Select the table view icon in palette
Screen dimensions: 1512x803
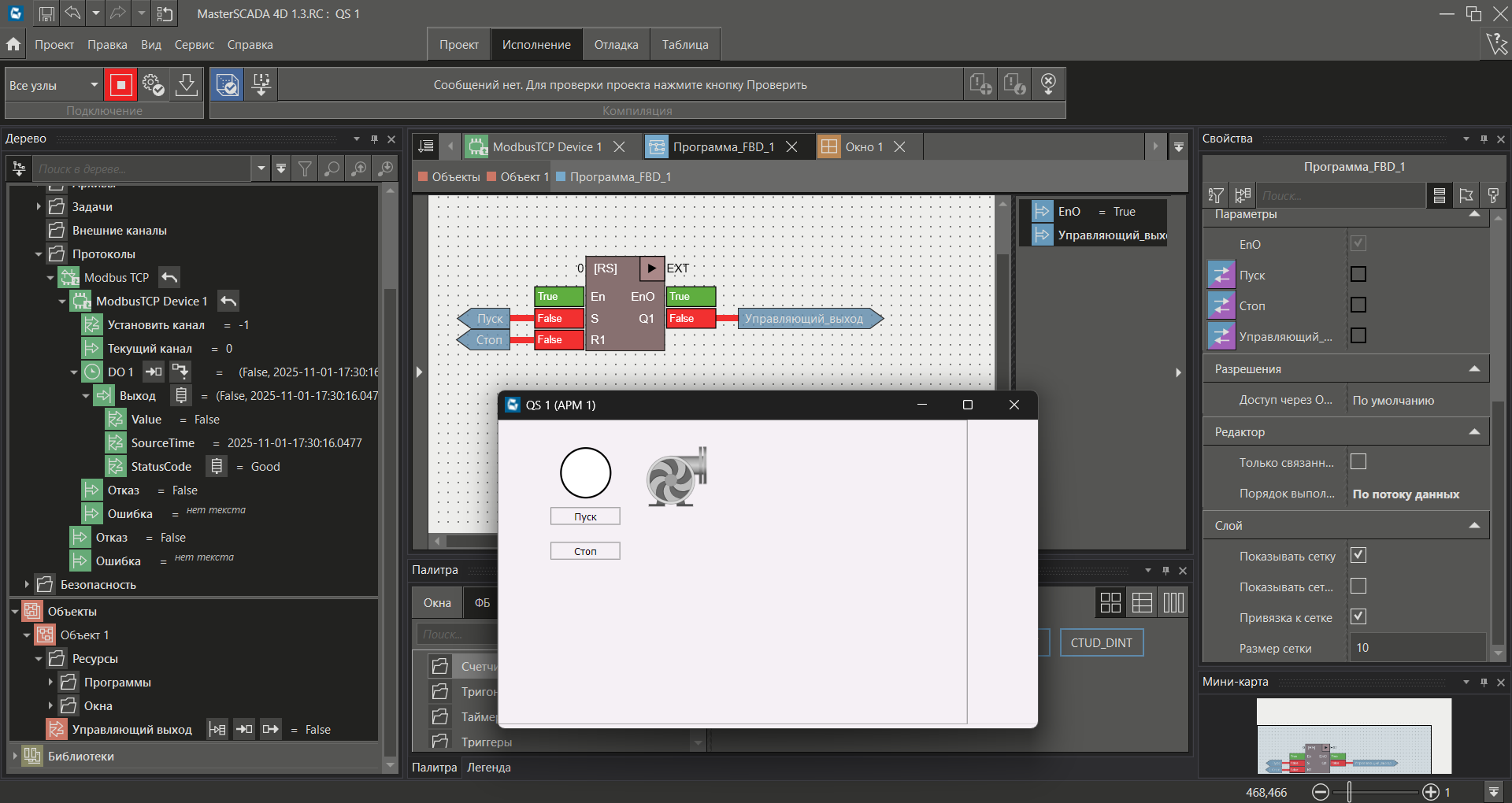pos(1142,603)
